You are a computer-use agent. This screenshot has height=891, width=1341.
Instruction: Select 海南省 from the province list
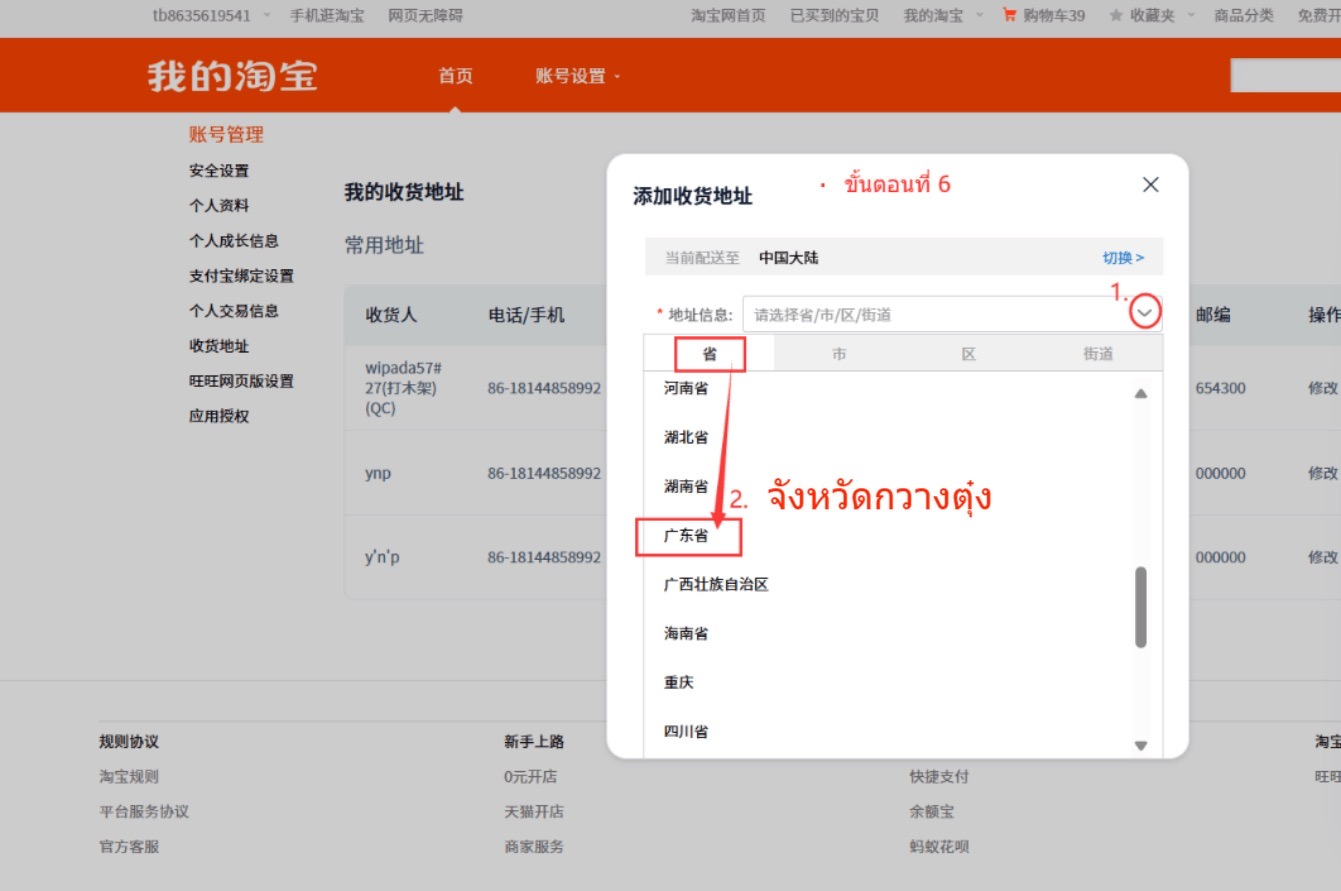(x=686, y=633)
